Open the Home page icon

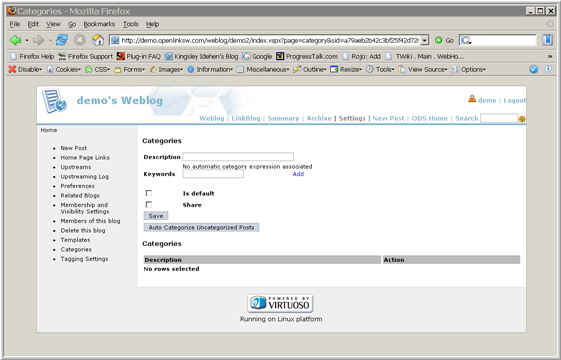(98, 40)
